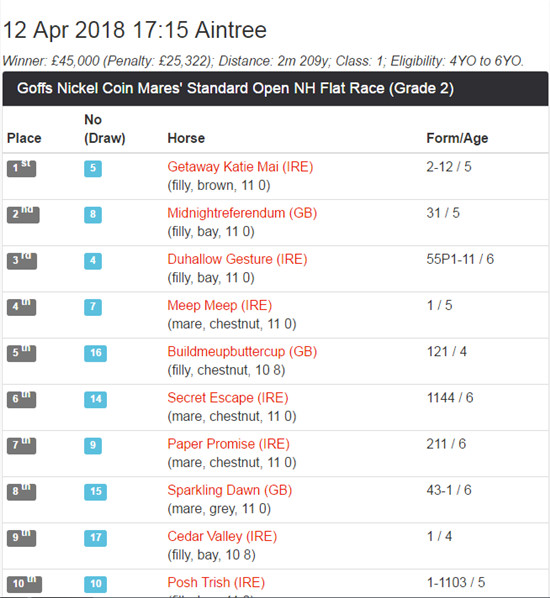The width and height of the screenshot is (550, 598).
Task: Open Buildmeupbuttercup (GB) horse profile
Action: tap(242, 352)
